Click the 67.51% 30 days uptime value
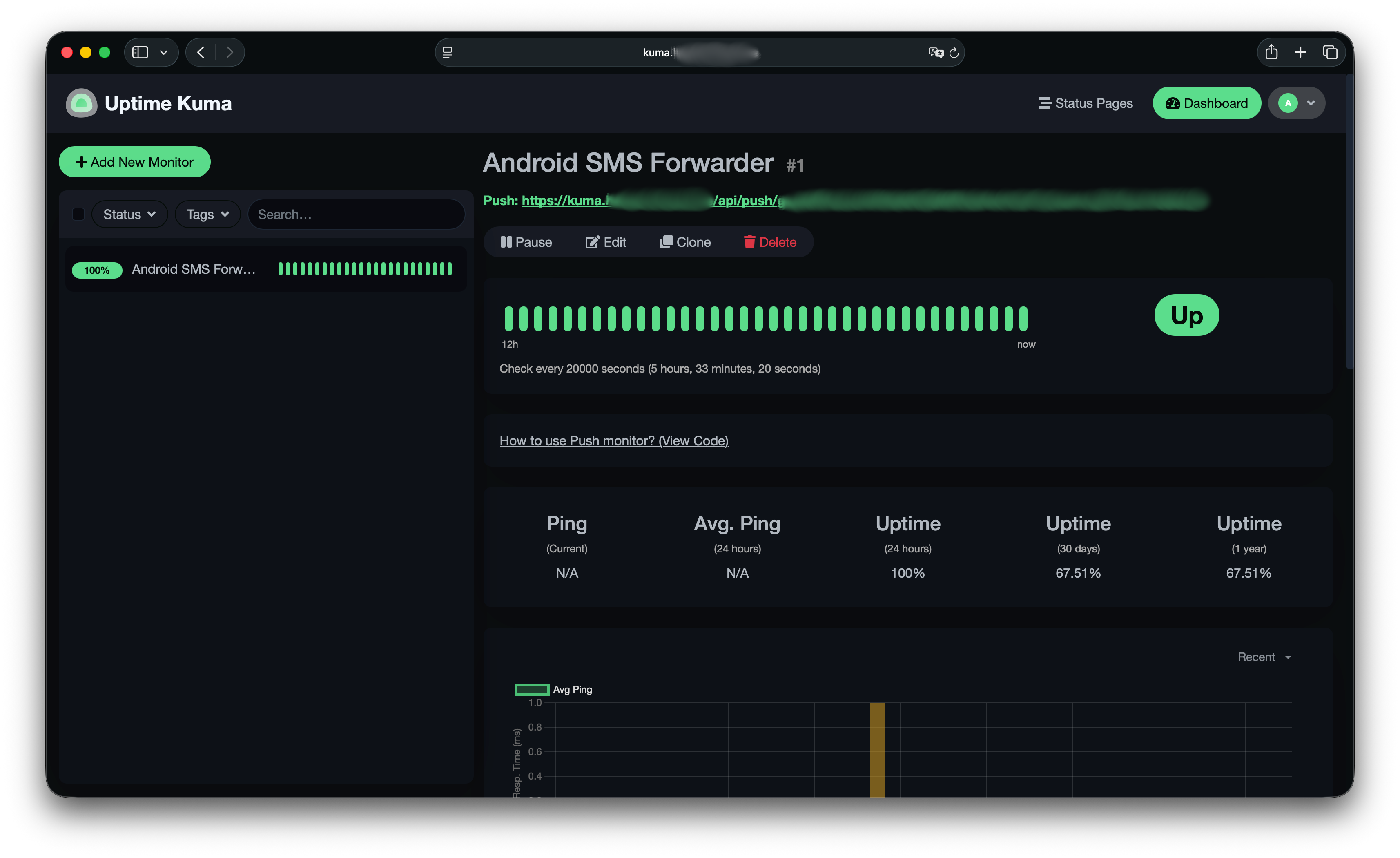The image size is (1400, 858). 1078,573
